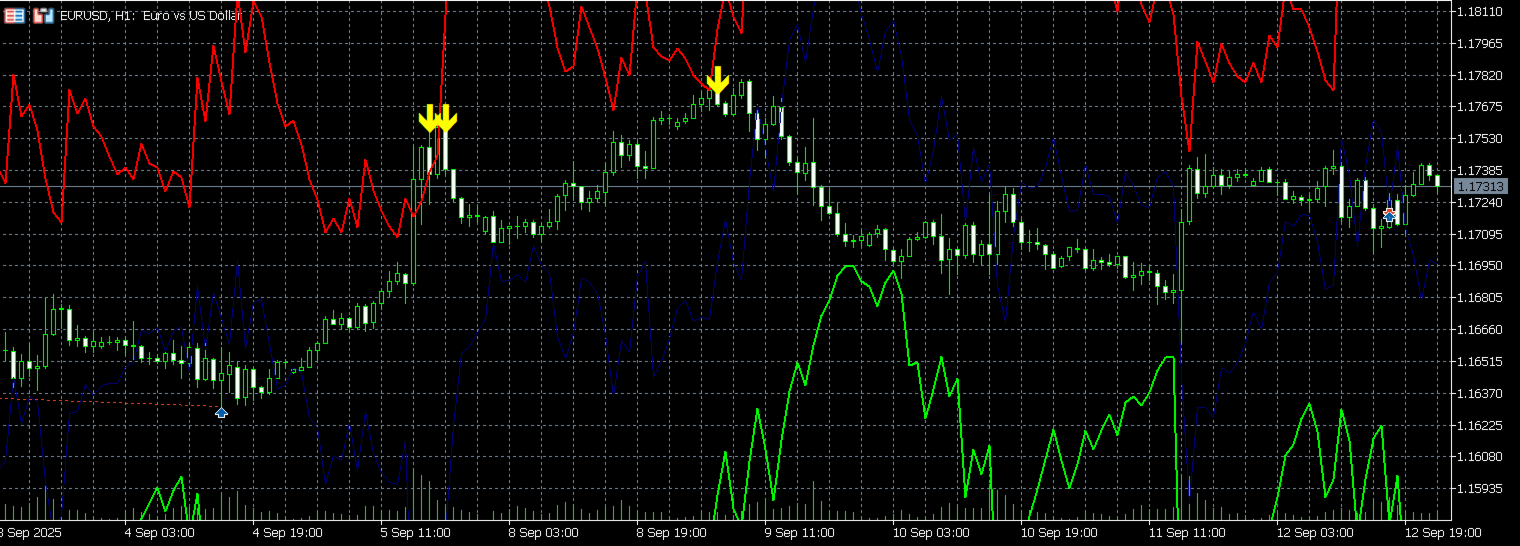Click price scale value 1.17820

click(x=1481, y=76)
